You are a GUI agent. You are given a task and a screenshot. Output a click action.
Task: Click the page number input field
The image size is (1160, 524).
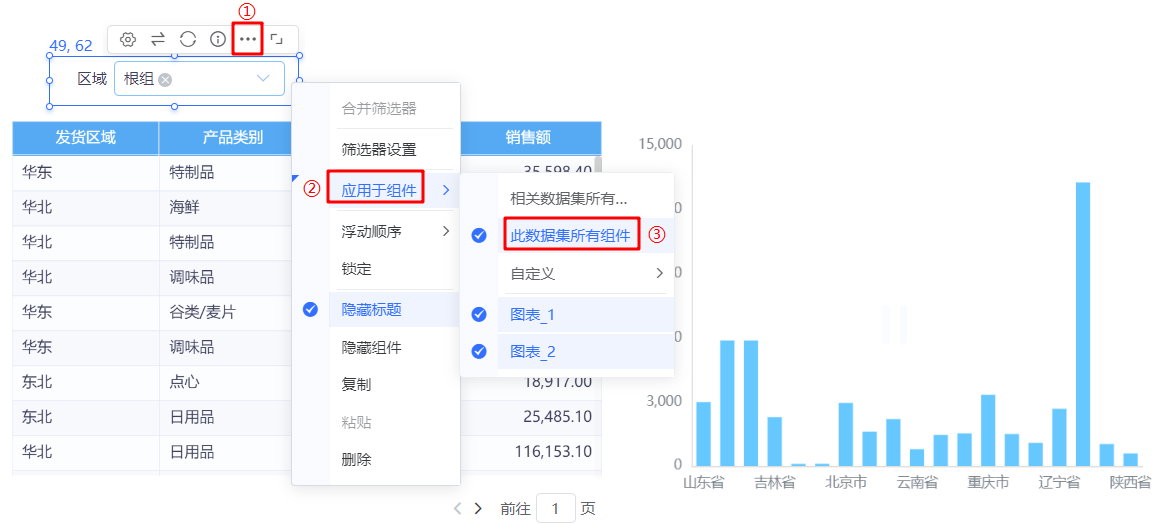(x=556, y=508)
